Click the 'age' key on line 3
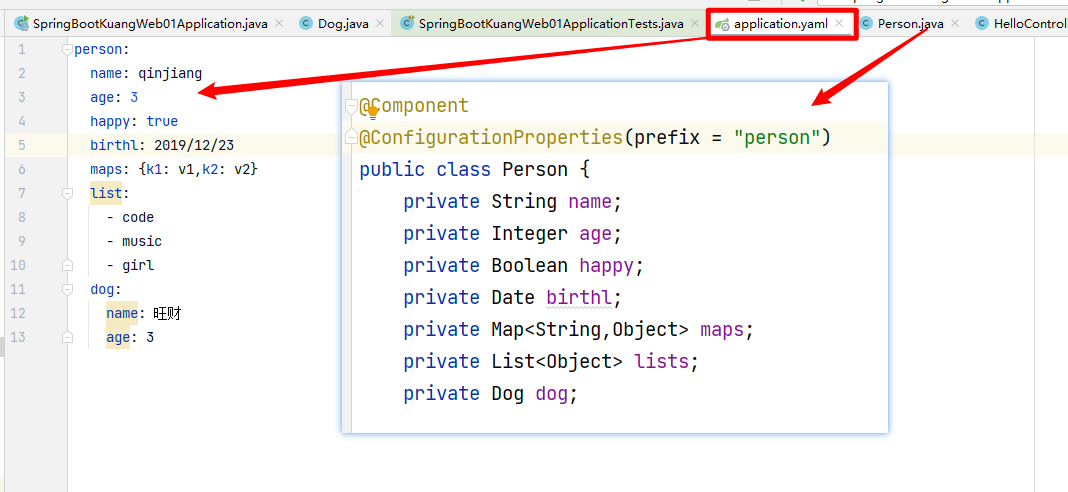 [102, 97]
